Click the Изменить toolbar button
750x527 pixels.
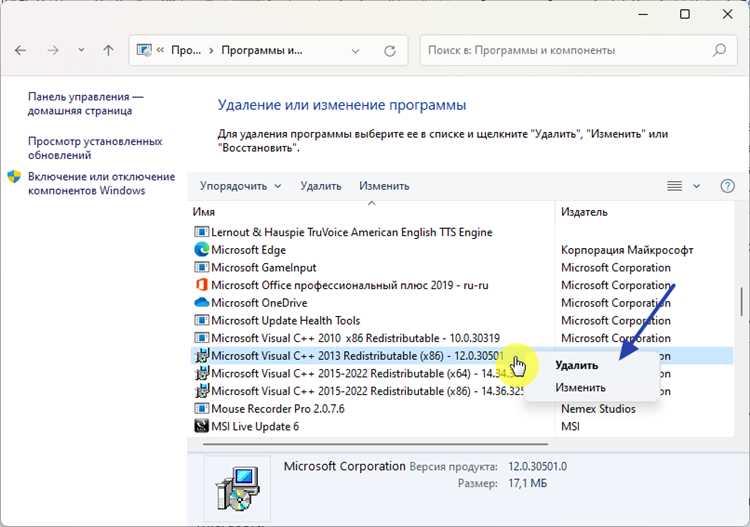tap(384, 186)
